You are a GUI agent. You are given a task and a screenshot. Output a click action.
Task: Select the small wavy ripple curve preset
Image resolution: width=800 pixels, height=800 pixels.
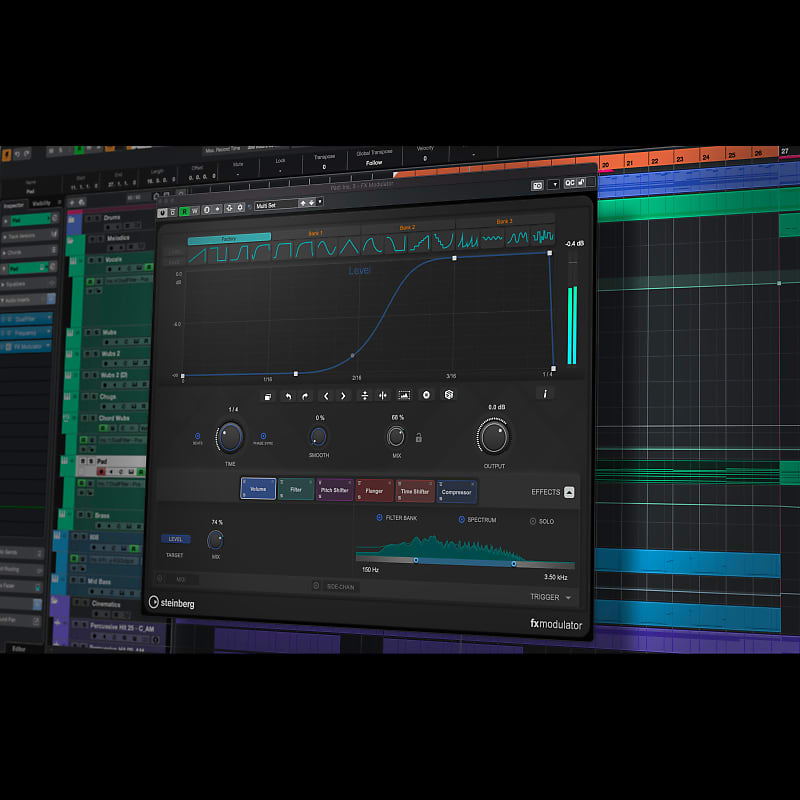click(x=492, y=239)
